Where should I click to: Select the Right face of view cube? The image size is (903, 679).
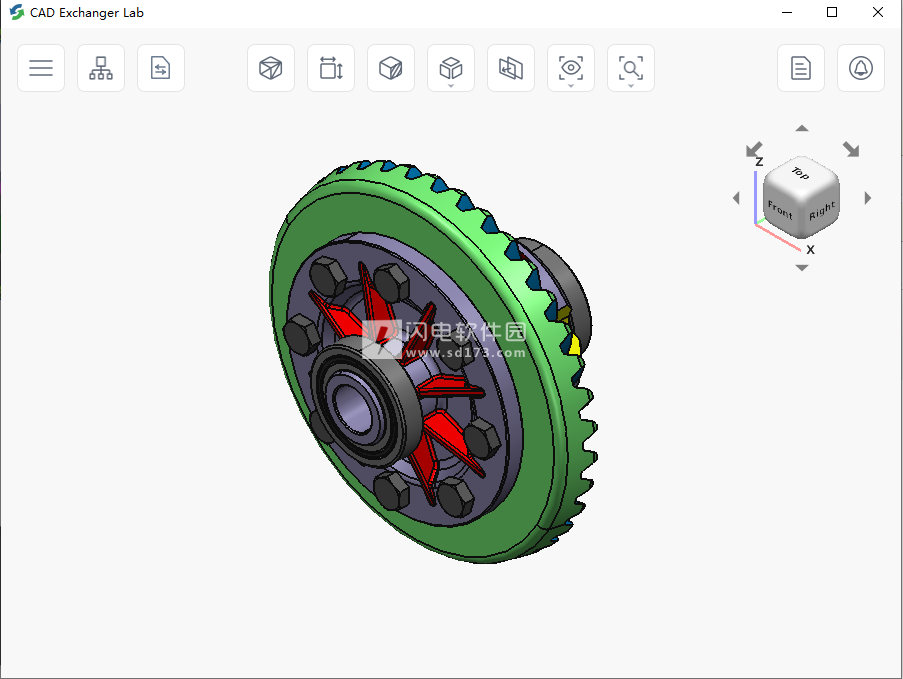(822, 211)
